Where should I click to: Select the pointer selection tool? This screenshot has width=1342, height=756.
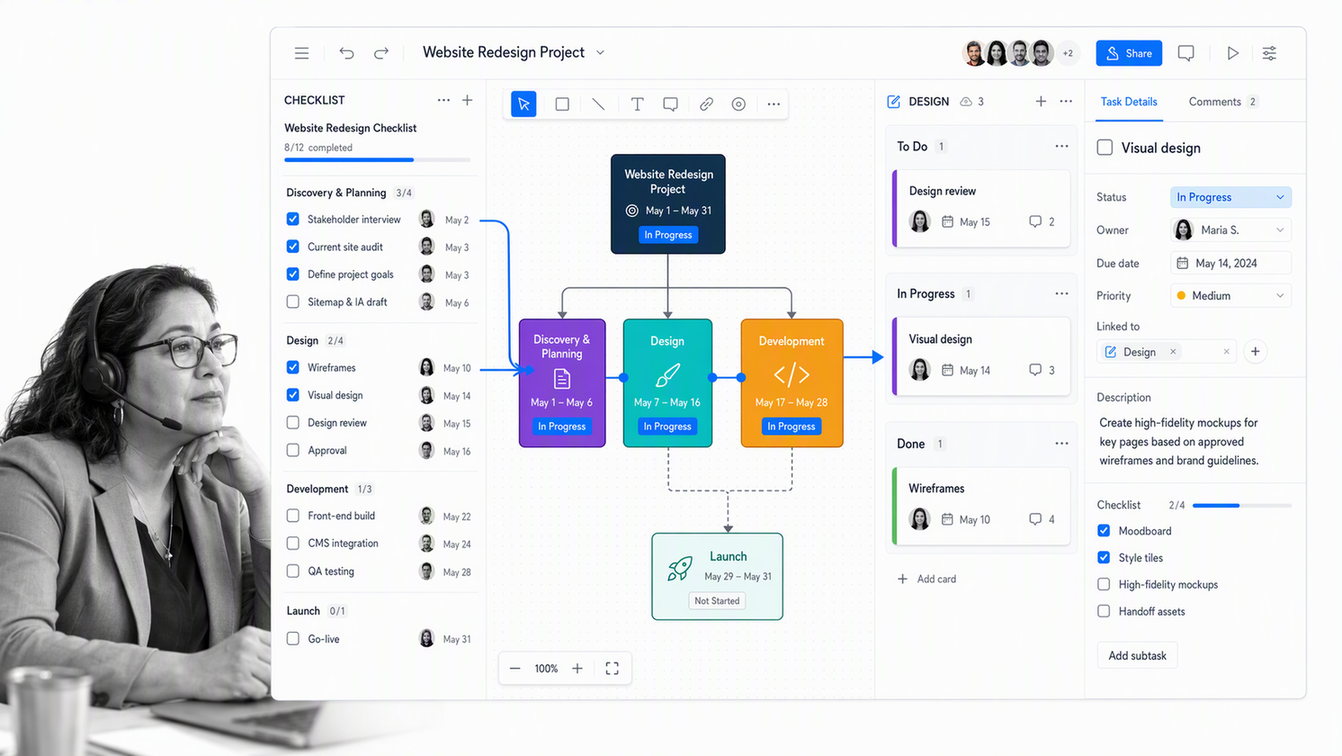[x=524, y=104]
